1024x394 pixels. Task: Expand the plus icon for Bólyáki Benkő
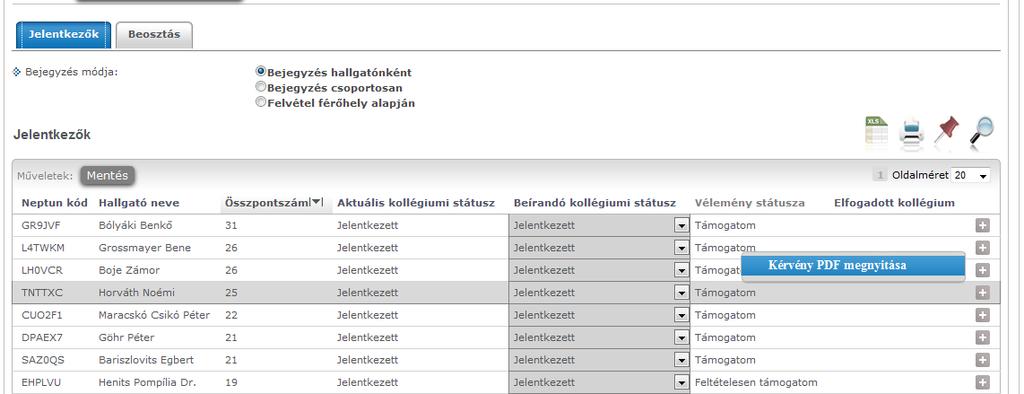click(x=982, y=225)
